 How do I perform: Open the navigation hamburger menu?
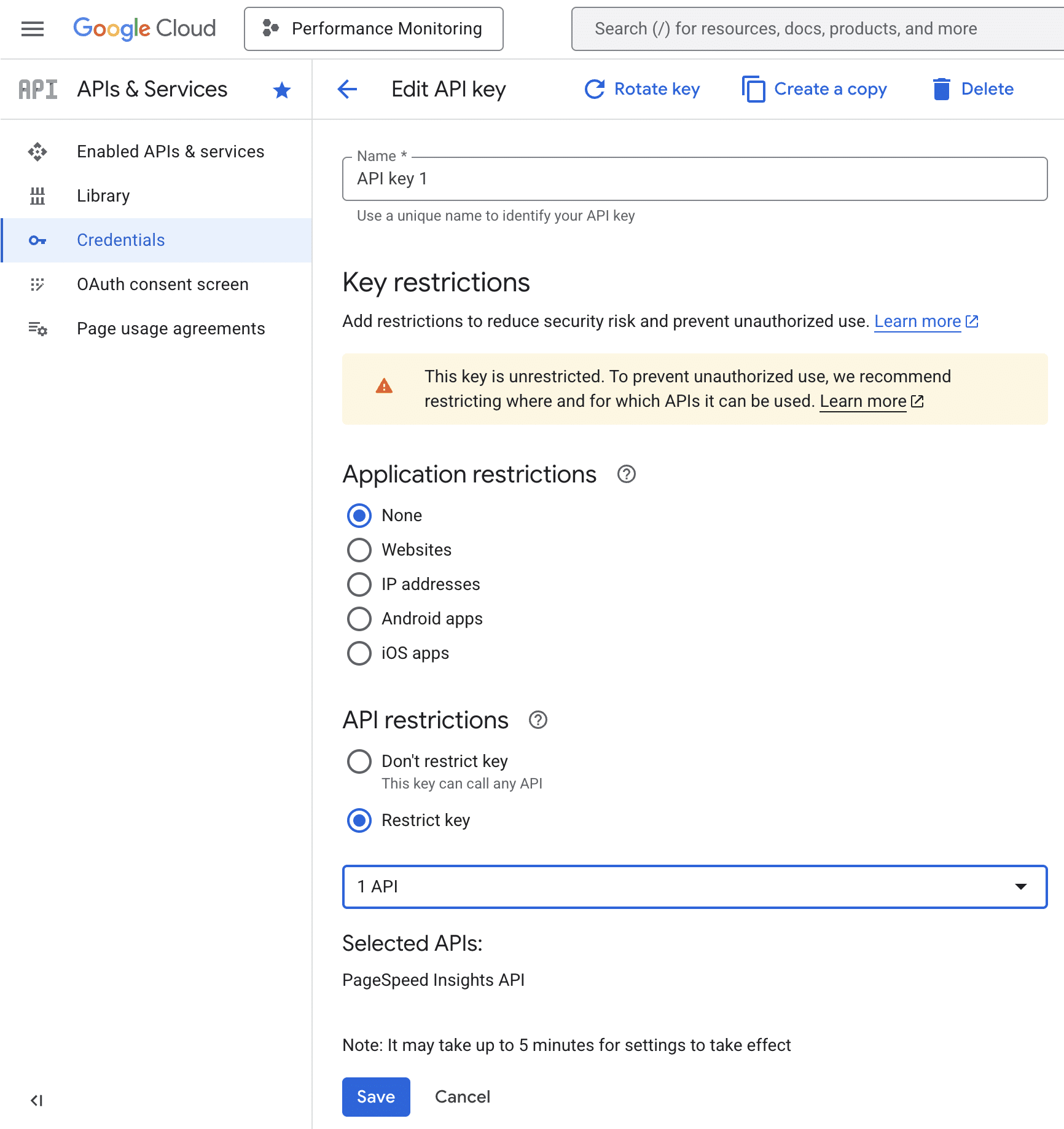point(32,28)
